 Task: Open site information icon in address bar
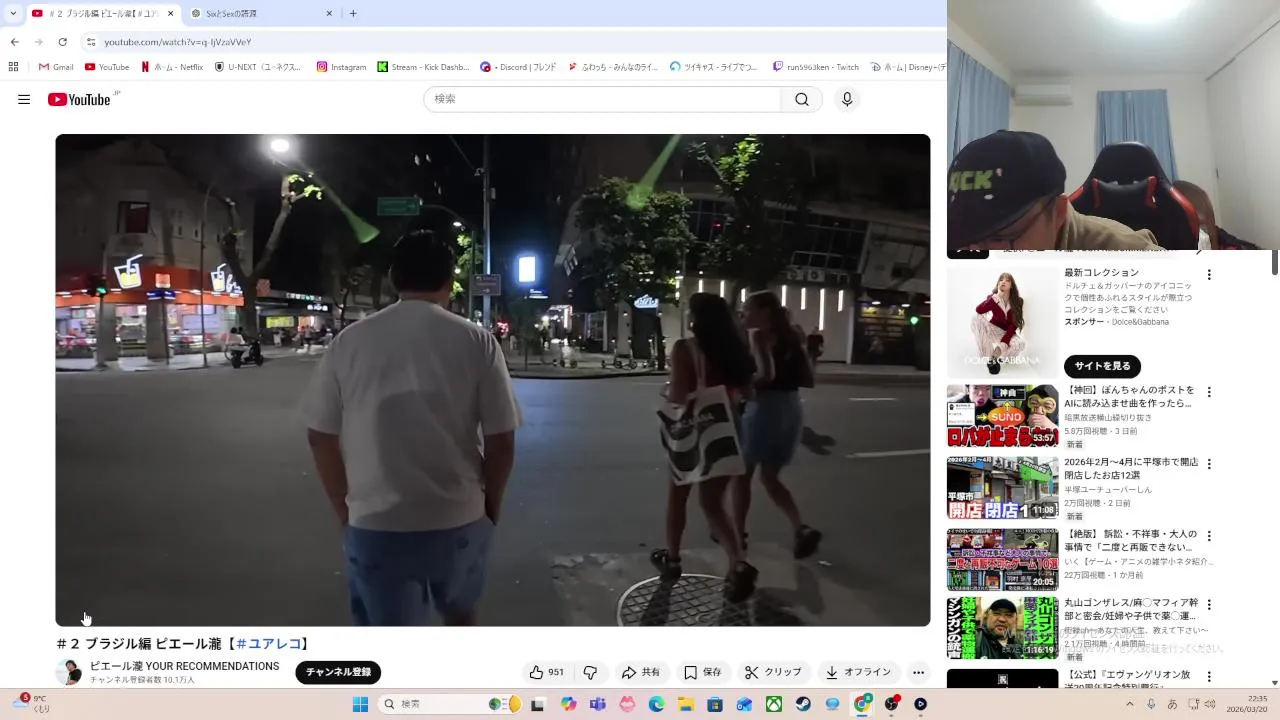point(91,42)
